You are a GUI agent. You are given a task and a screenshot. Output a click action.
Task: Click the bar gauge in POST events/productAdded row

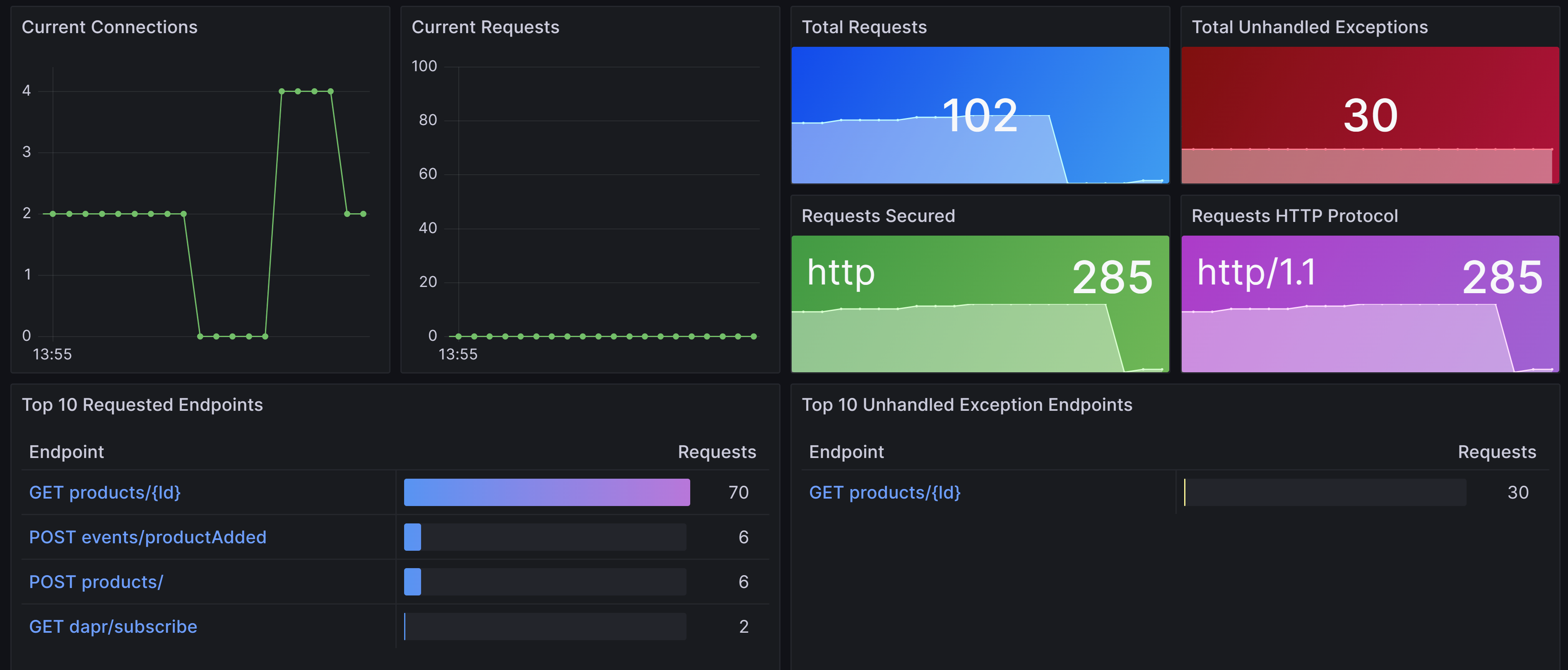[x=545, y=537]
